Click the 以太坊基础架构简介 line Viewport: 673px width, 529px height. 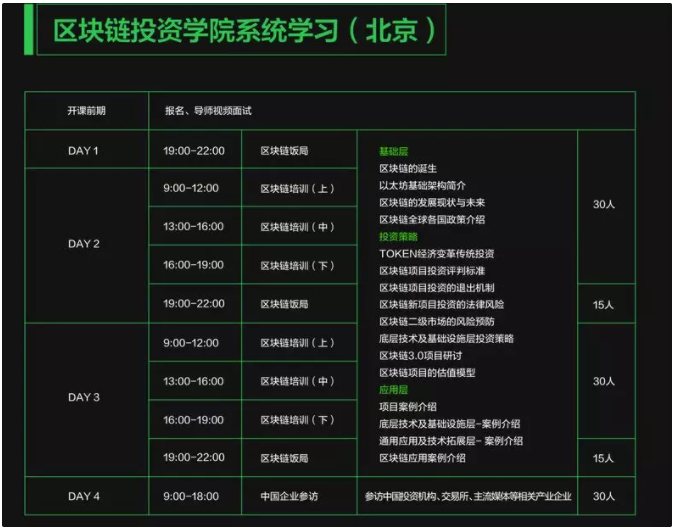click(x=422, y=185)
